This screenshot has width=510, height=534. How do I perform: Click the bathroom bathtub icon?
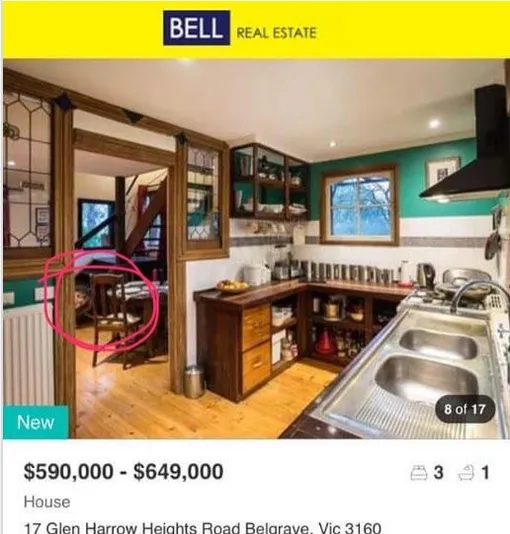click(466, 473)
